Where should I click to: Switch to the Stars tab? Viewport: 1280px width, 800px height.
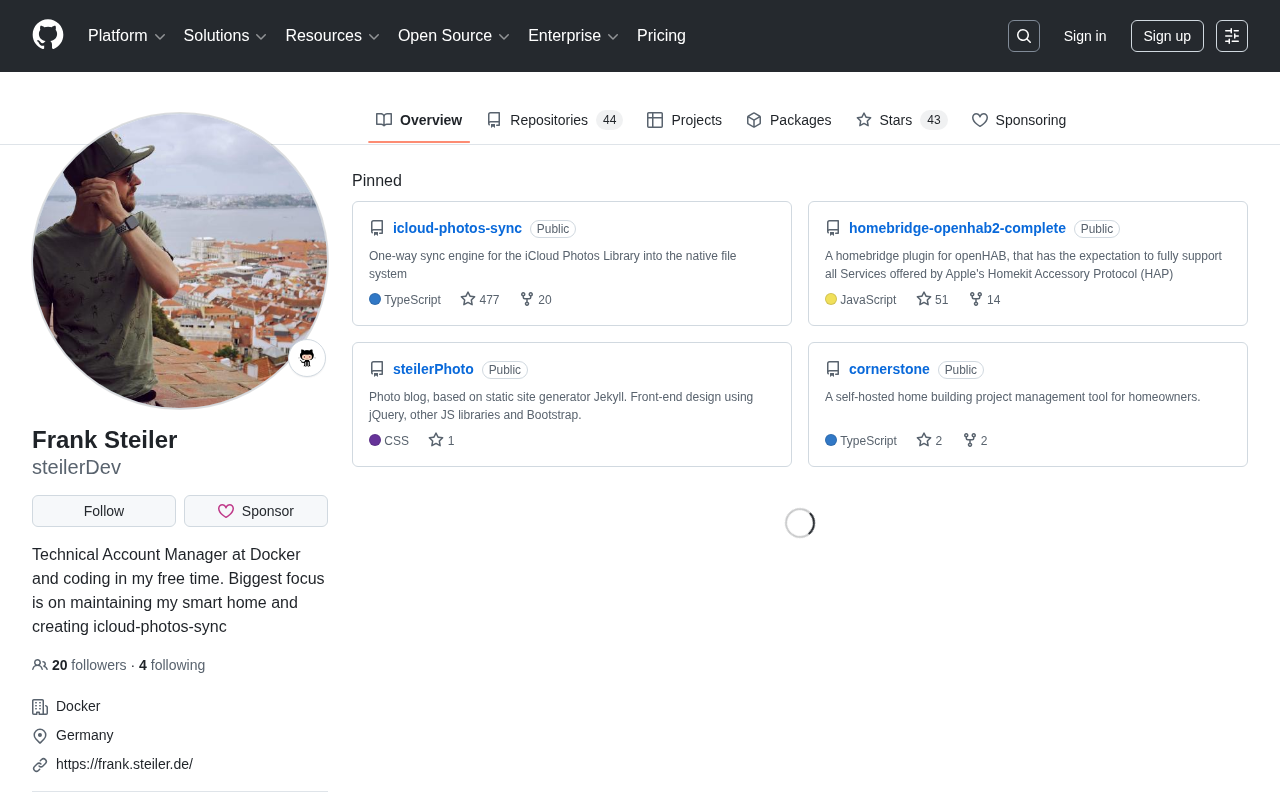(x=901, y=120)
